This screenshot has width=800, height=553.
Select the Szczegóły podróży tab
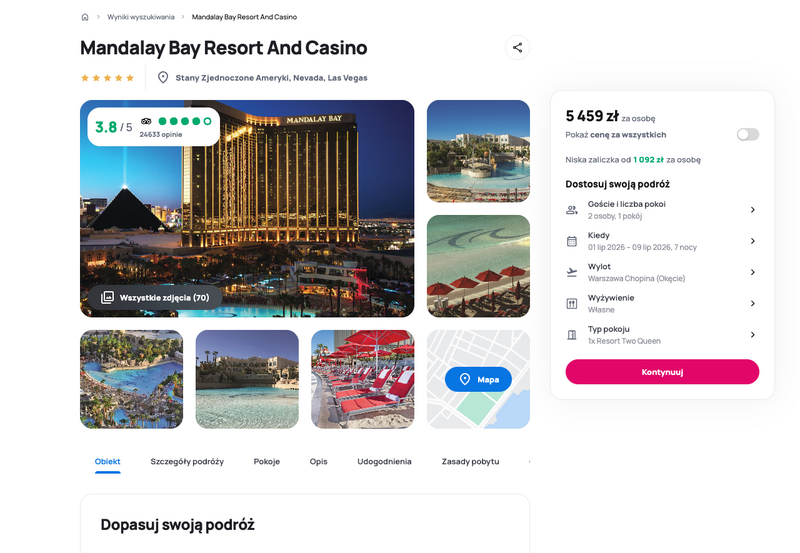(187, 461)
